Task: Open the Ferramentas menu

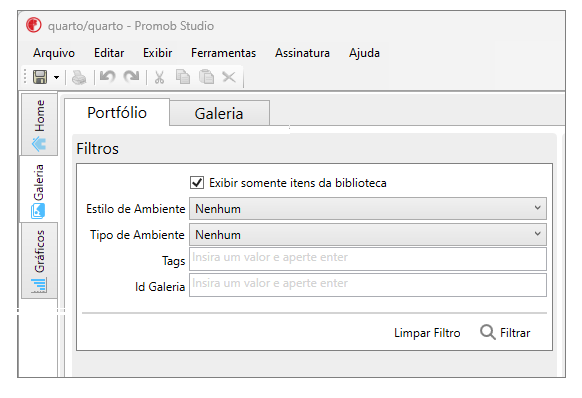Action: coord(223,53)
